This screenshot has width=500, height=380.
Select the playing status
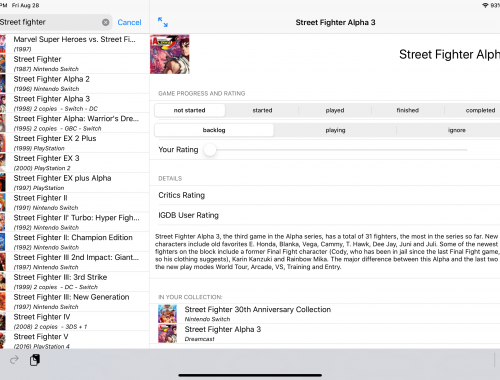(335, 130)
